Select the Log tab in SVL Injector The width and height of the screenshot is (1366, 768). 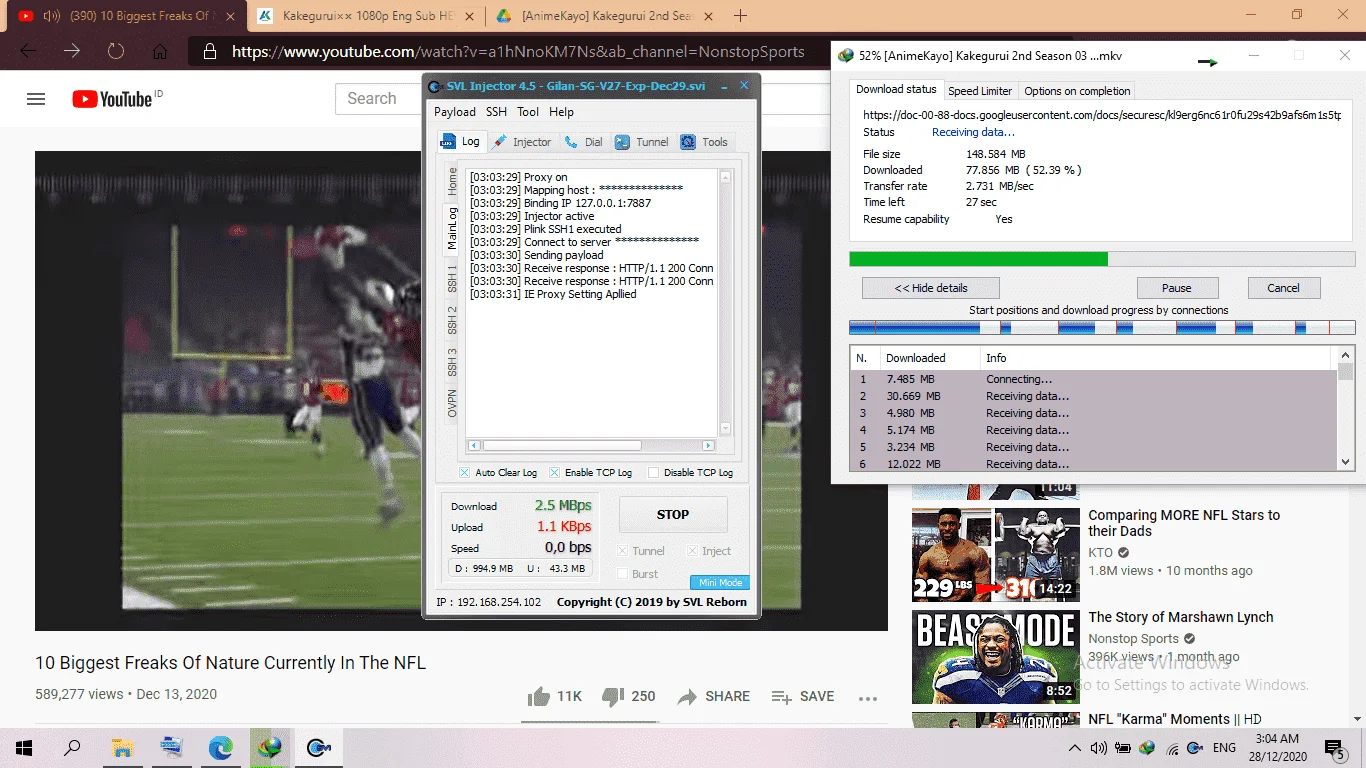point(461,142)
